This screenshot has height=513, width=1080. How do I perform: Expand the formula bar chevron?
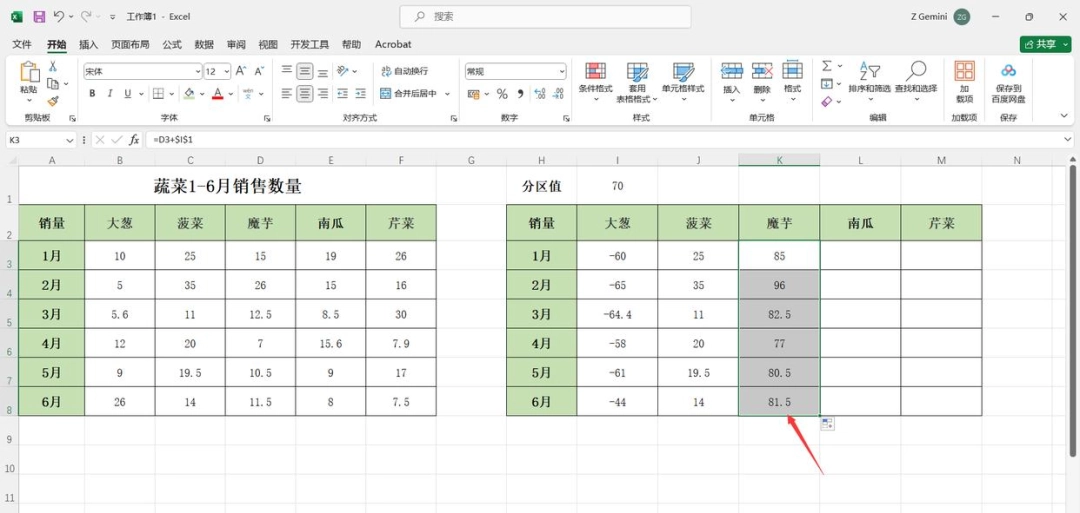click(x=1068, y=140)
